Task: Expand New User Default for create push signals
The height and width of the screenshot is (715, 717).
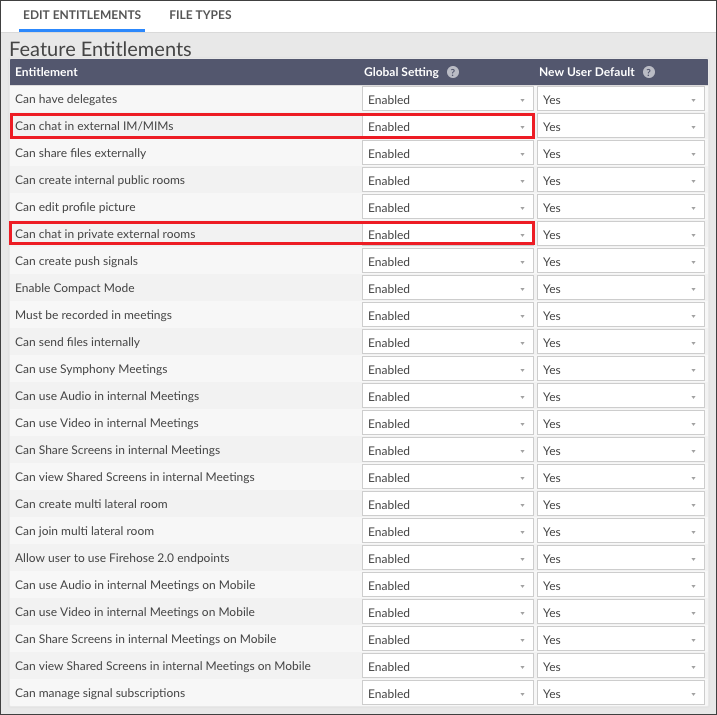Action: pos(621,261)
